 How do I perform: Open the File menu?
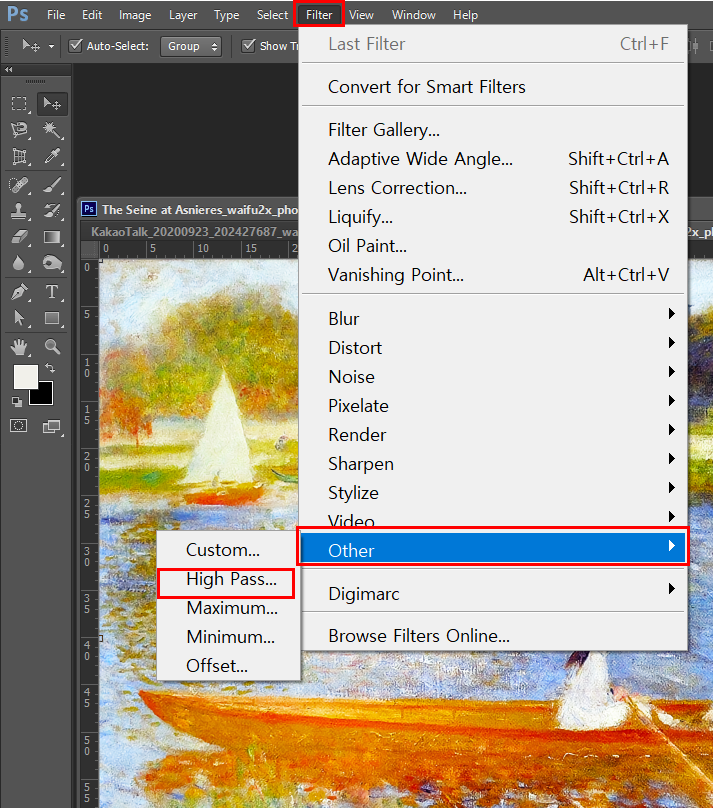tap(56, 15)
